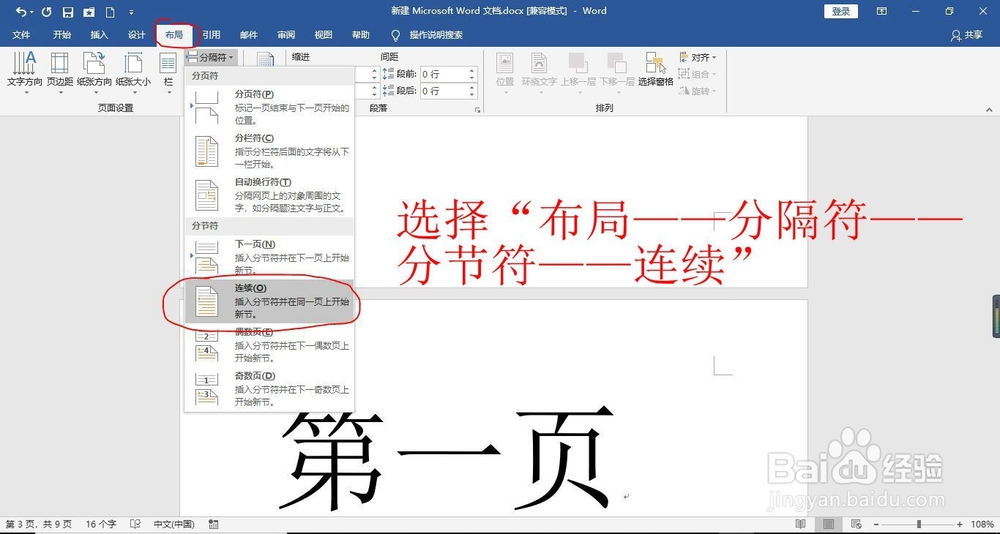Switch to the 开始 (Home) tab
The image size is (1000, 534).
(x=62, y=35)
